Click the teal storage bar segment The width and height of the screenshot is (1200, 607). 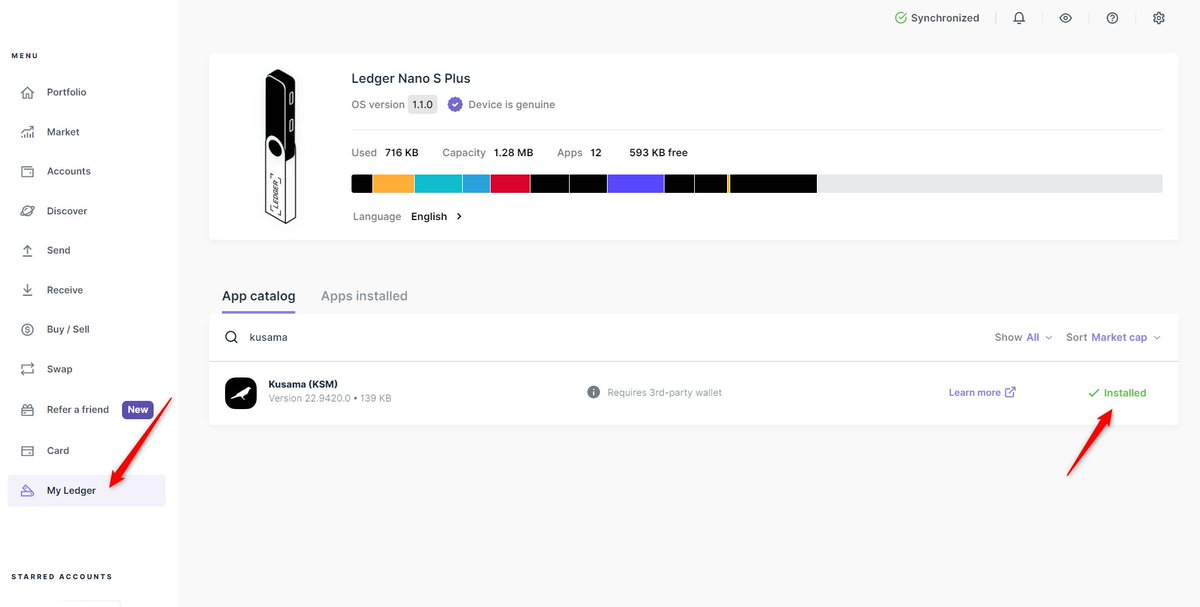[438, 184]
